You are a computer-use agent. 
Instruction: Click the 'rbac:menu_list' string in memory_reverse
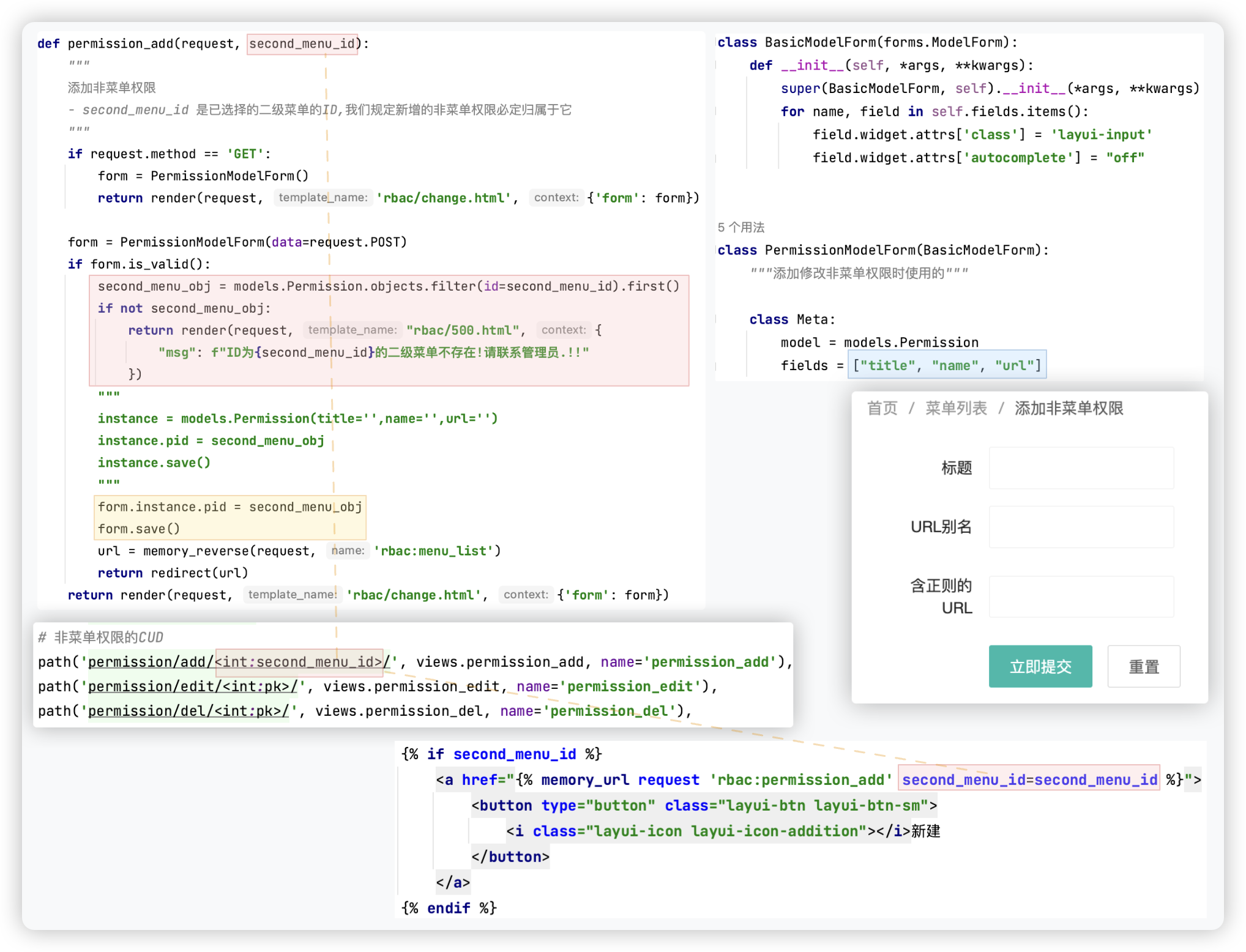tap(433, 551)
